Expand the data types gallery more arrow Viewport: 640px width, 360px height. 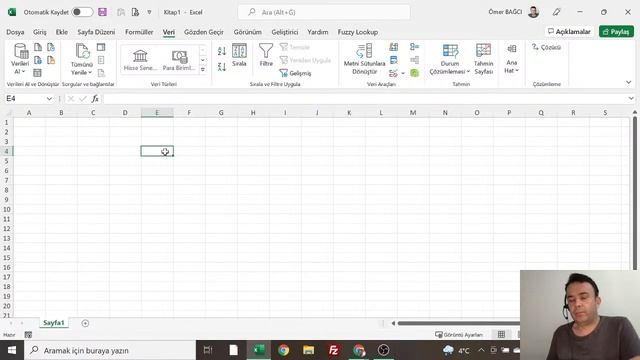203,70
